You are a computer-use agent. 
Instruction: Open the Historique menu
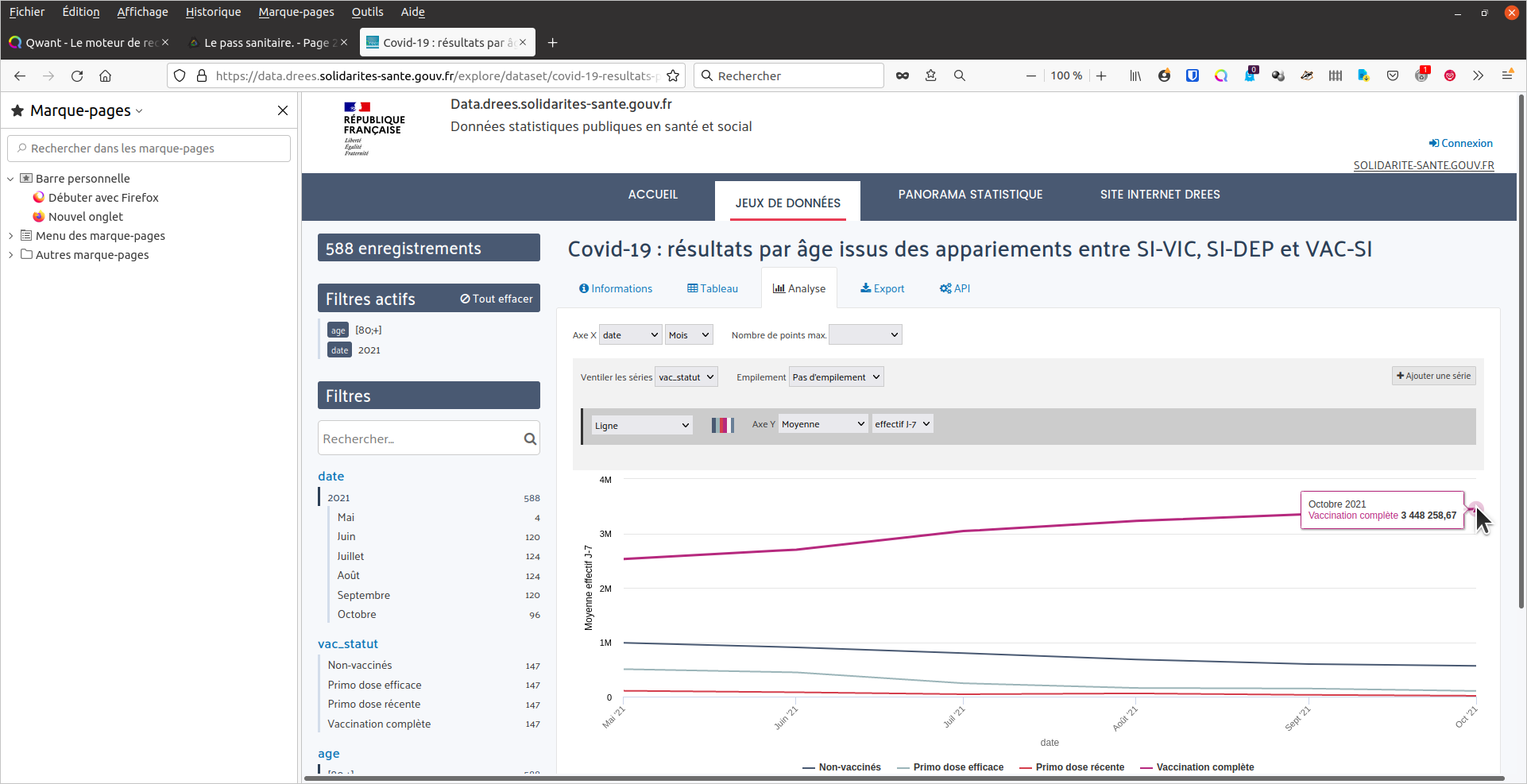click(213, 12)
